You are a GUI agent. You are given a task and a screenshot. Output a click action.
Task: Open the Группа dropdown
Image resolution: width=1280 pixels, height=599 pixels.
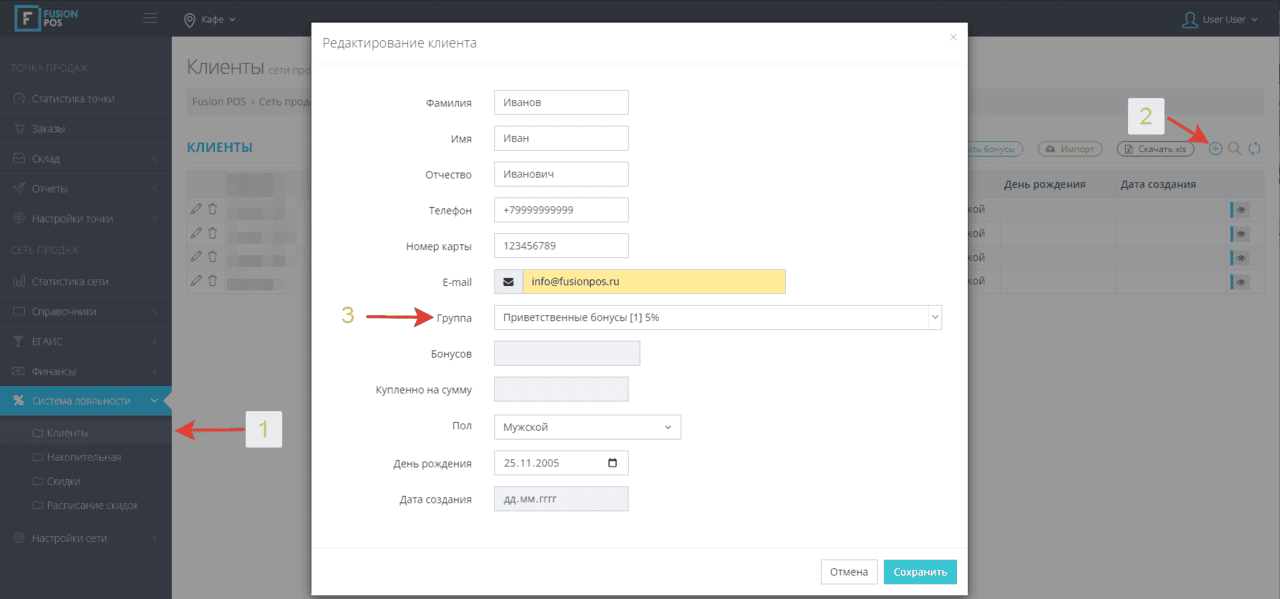click(x=718, y=317)
